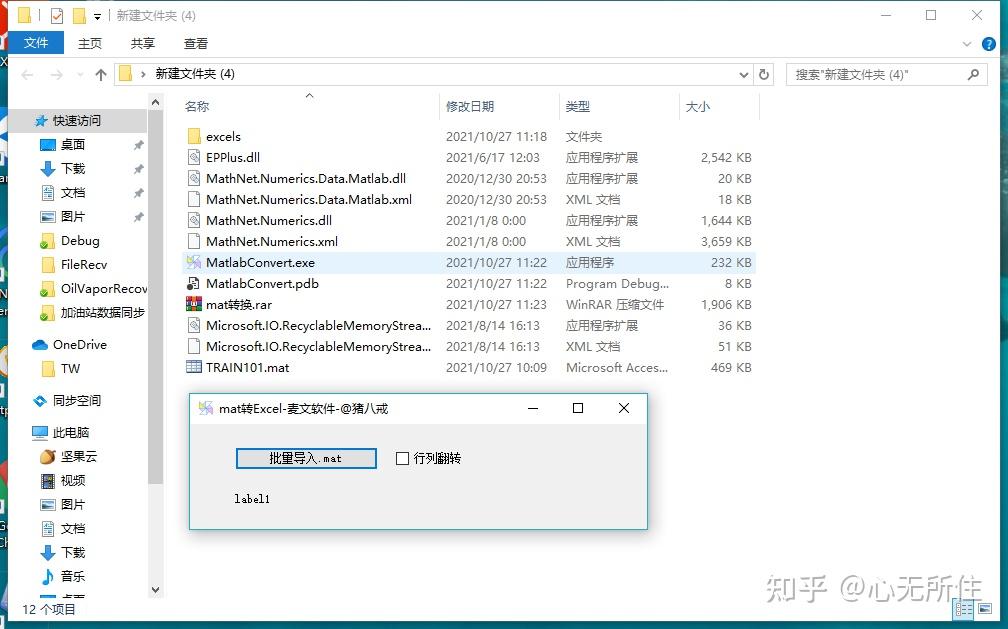Screen dimensions: 1008x629
Task: Open MatlabConvert.exe via its application icon
Action: (196, 262)
